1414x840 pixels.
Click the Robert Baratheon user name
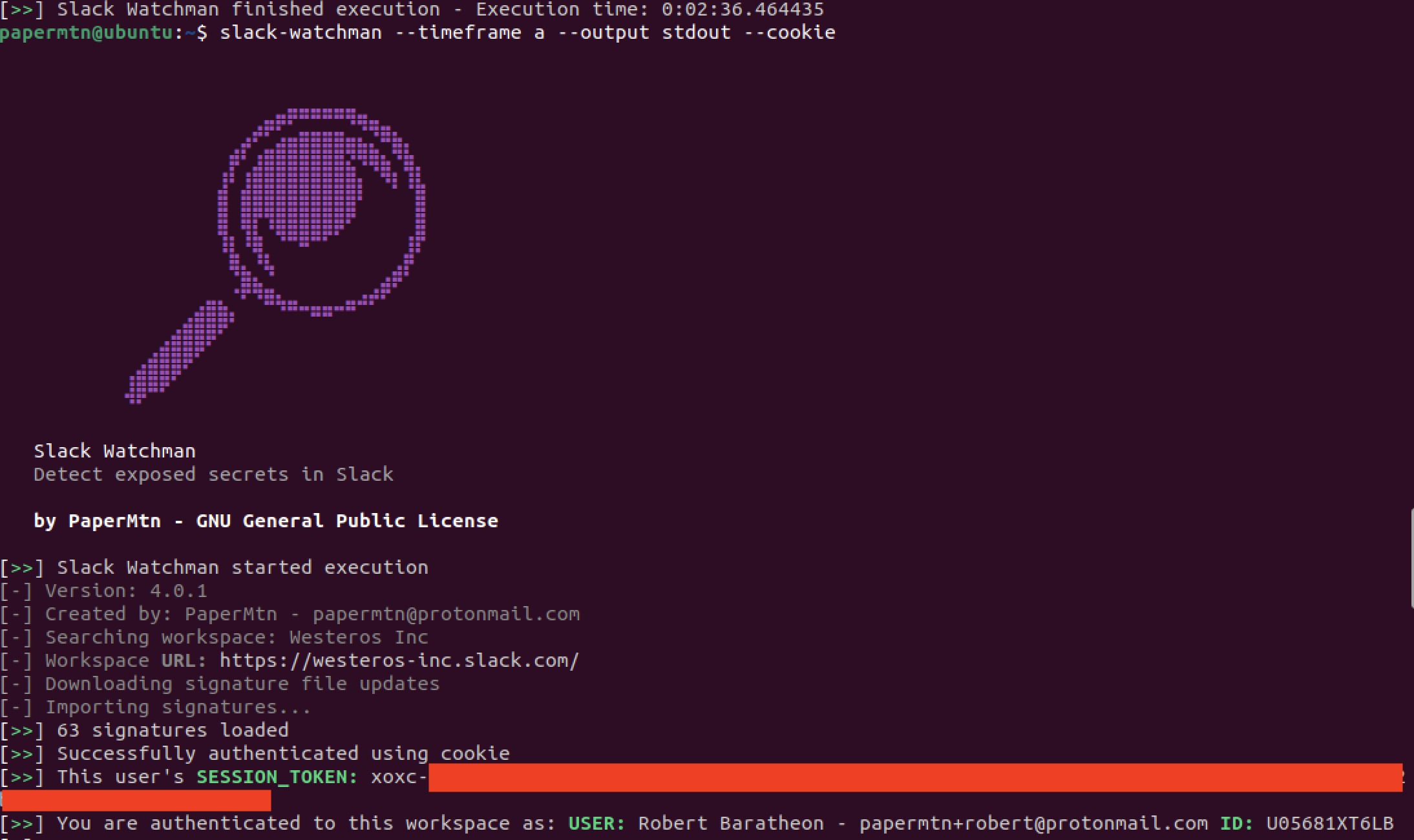731,823
